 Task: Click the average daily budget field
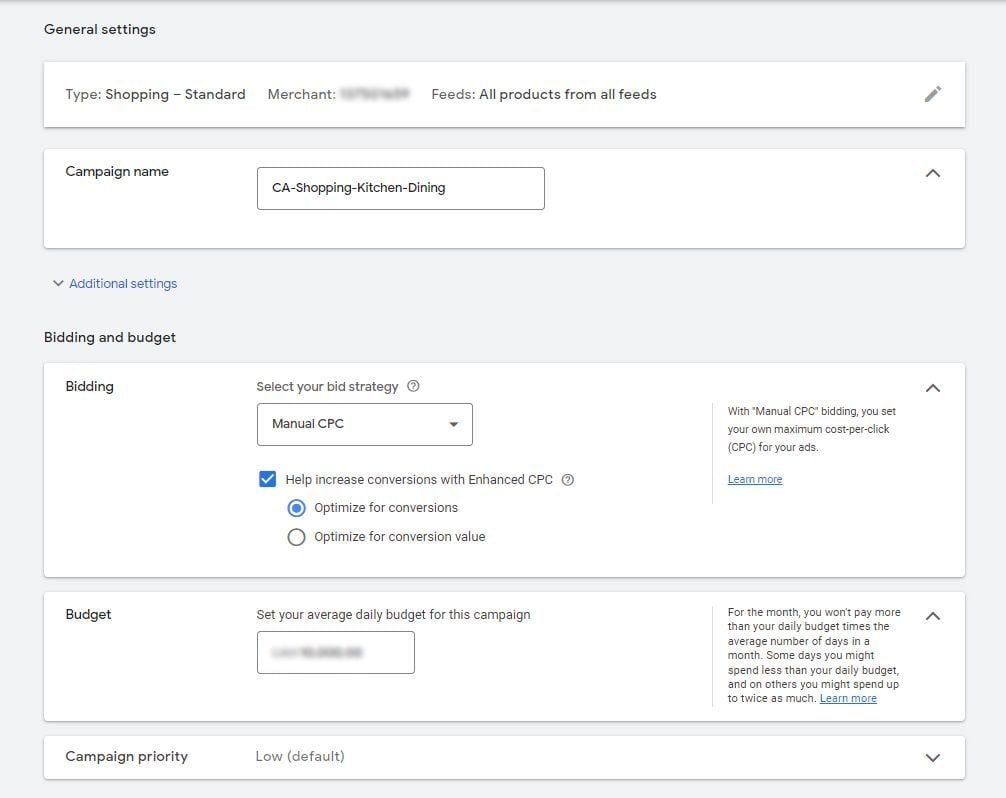coord(335,652)
